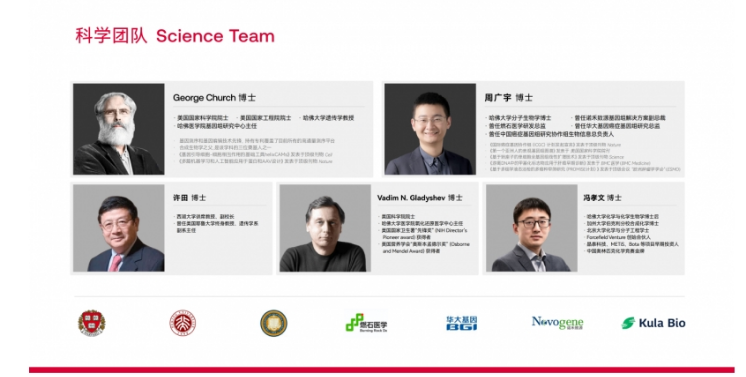746x377 pixels.
Task: Click the bullet "哈佛大学遗传学教授"
Action: coord(328,118)
